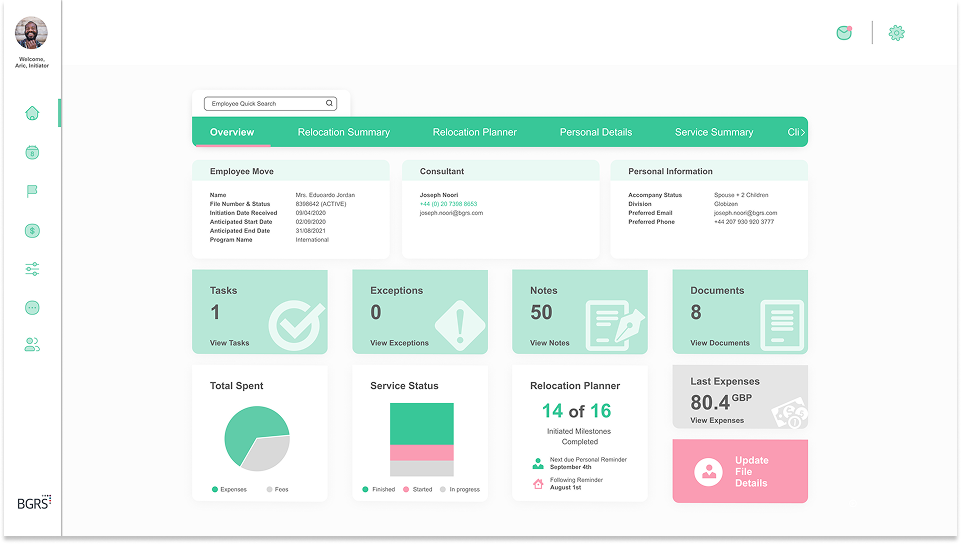Click the green Finished segment in Service Status
This screenshot has width=961, height=544.
tap(422, 424)
